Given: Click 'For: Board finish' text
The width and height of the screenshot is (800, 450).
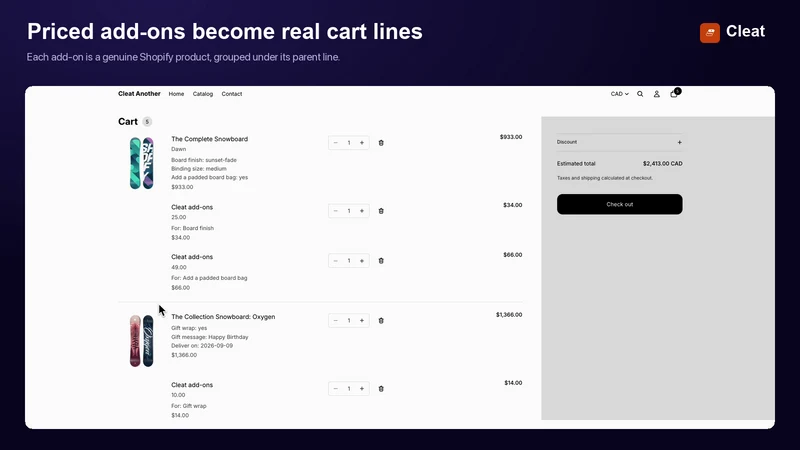Looking at the screenshot, I should point(192,228).
